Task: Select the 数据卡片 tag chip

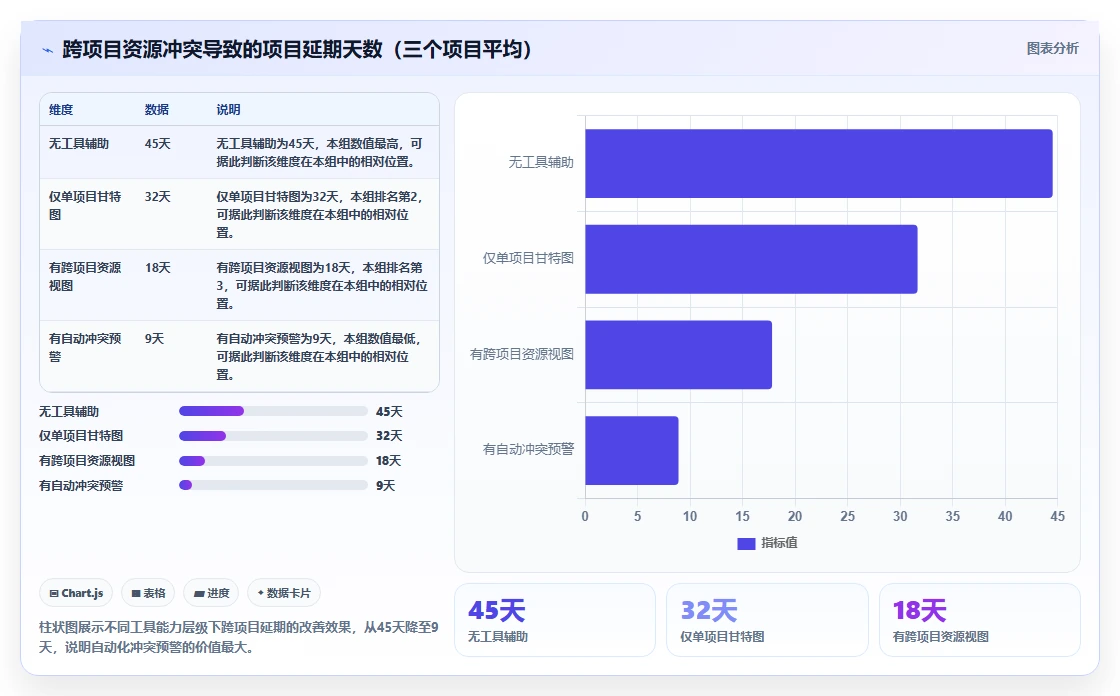Action: [284, 593]
